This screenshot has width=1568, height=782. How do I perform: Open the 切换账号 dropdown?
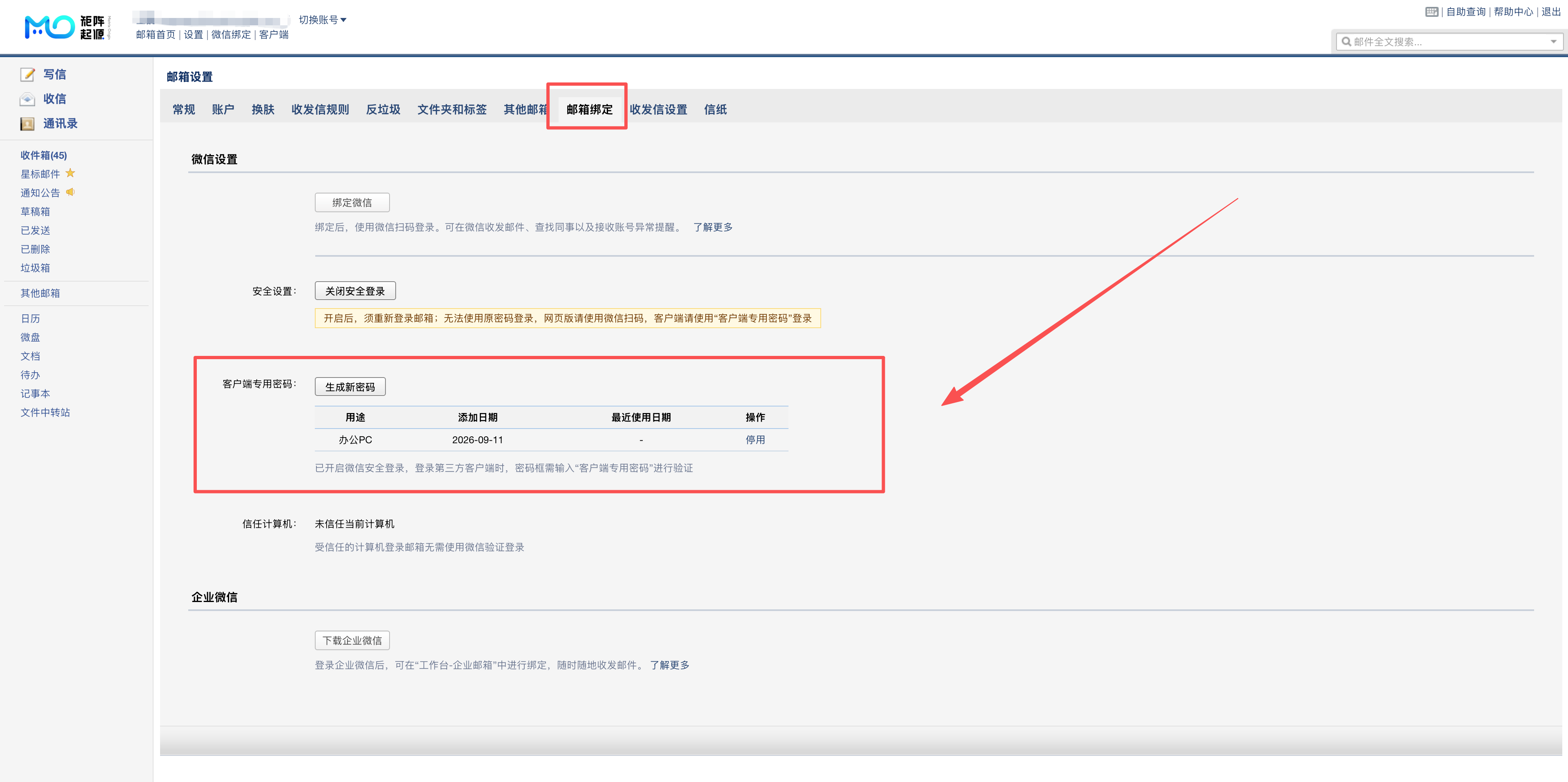pos(322,20)
